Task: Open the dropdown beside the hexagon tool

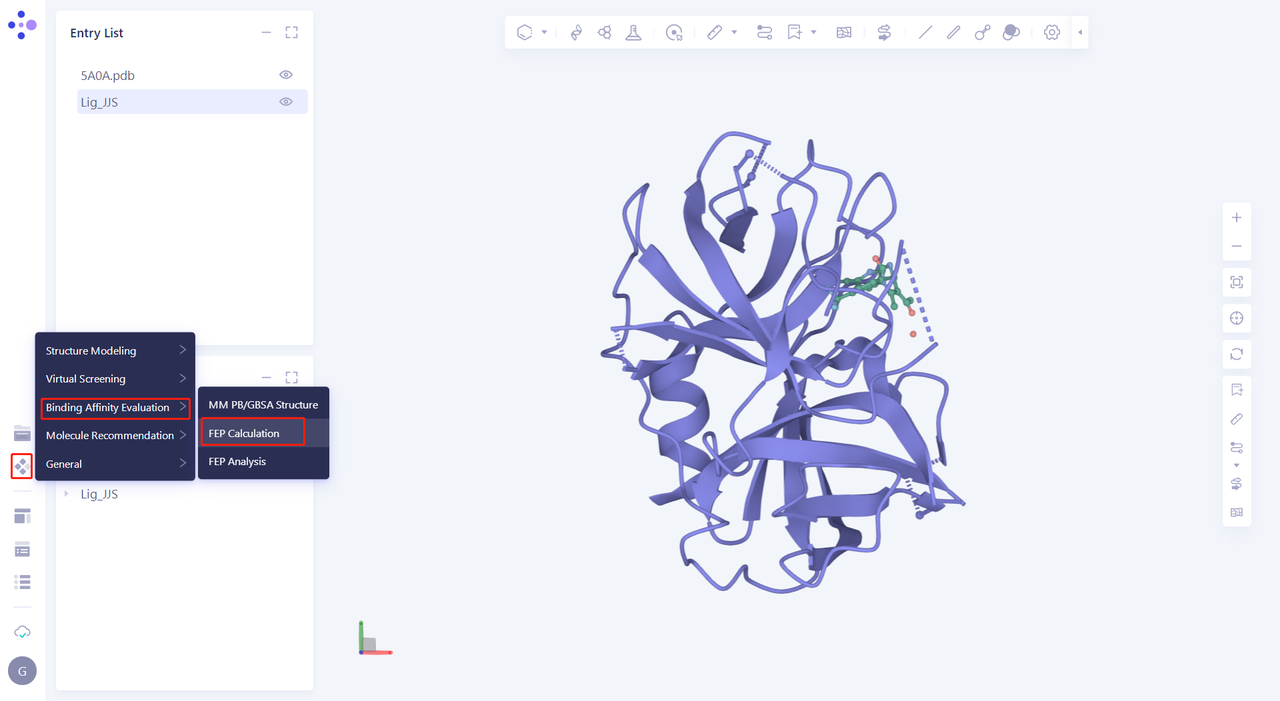Action: pos(543,32)
